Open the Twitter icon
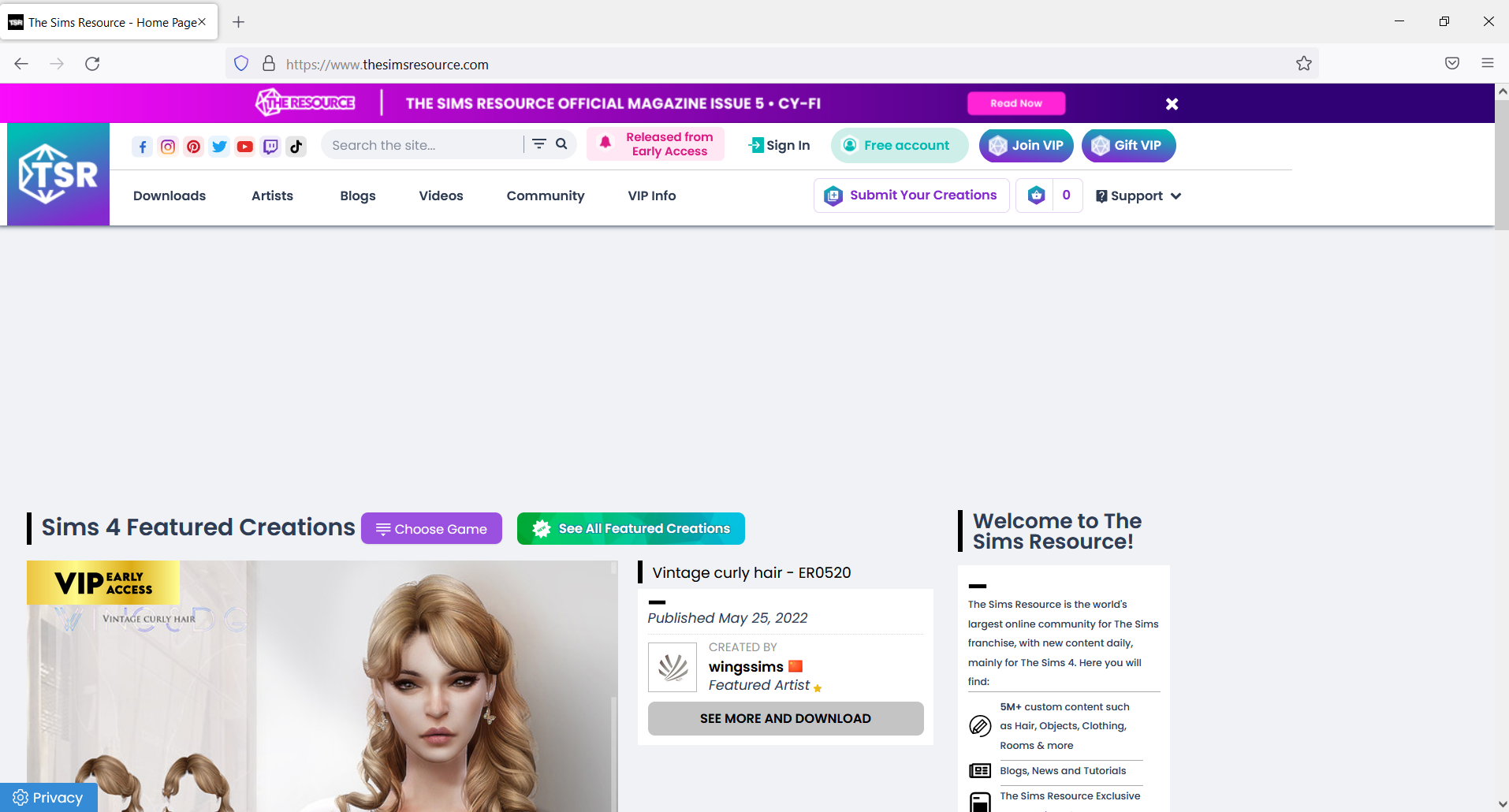The width and height of the screenshot is (1509, 812). (x=219, y=146)
